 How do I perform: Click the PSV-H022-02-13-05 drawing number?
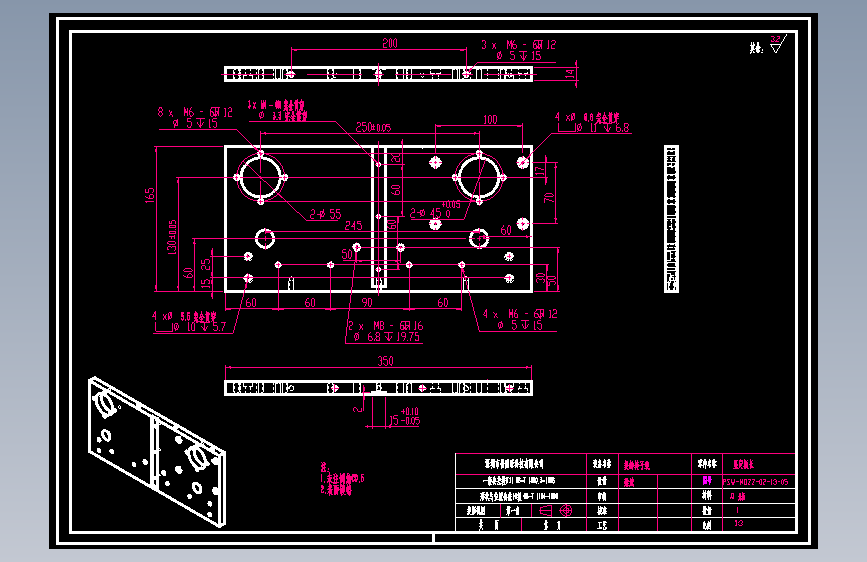(756, 482)
